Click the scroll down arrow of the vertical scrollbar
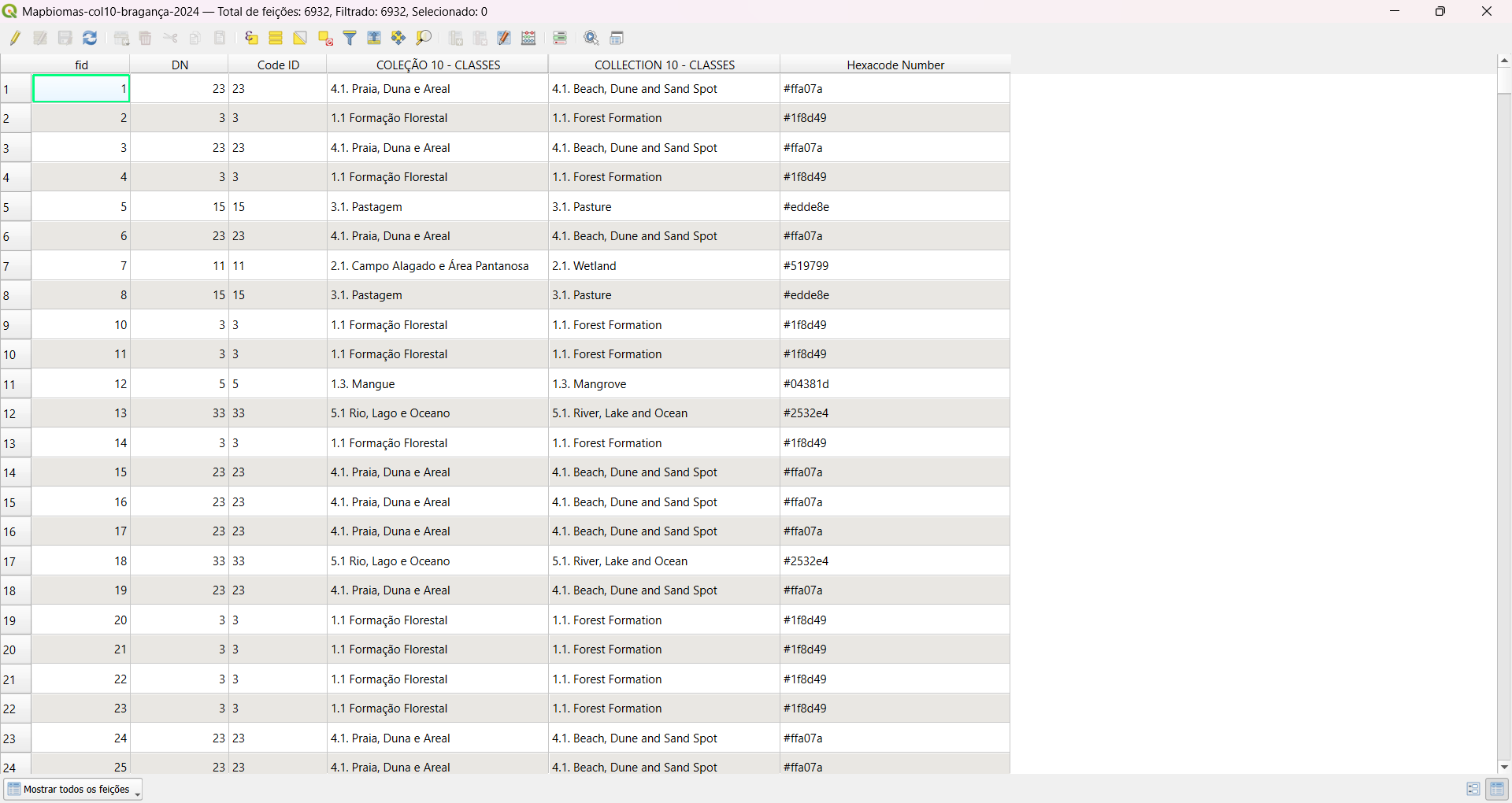 click(x=1504, y=767)
